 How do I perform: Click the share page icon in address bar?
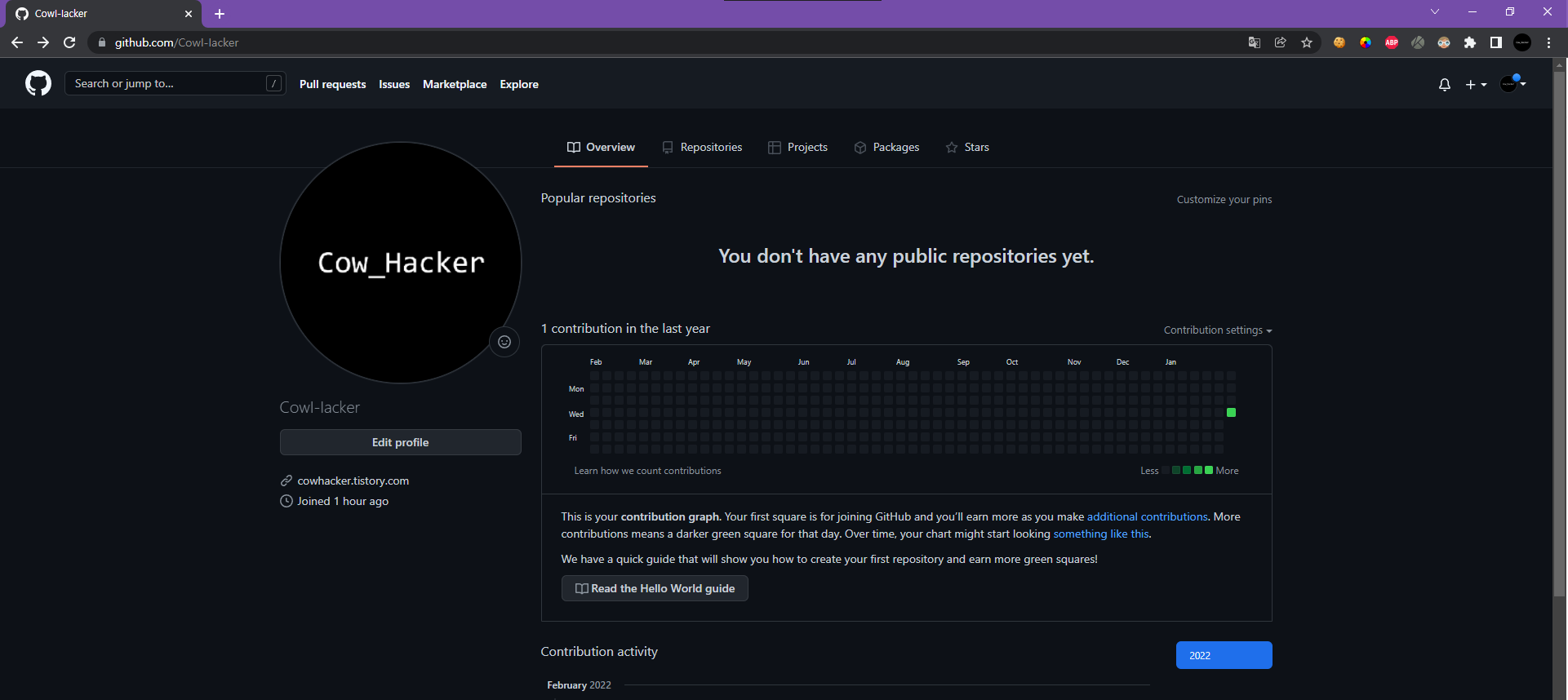(1281, 42)
